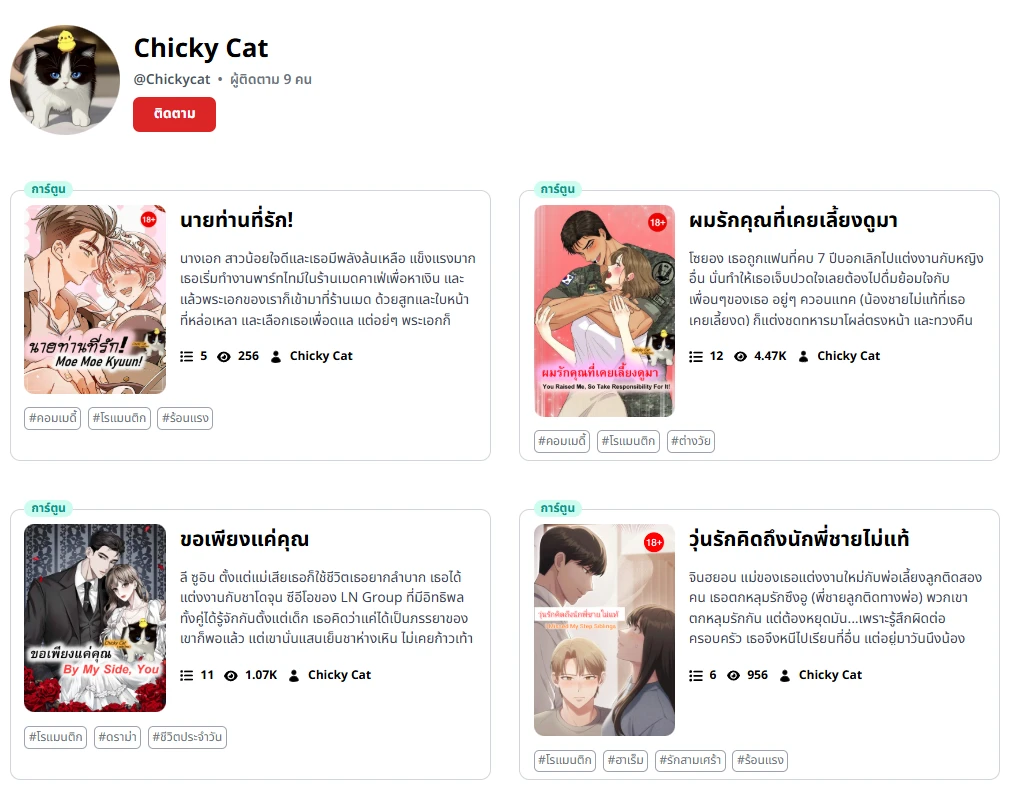Screen dimensions: 1014x802
Task: Select the #ชีวิตประจำวัน tag
Action: pos(187,737)
